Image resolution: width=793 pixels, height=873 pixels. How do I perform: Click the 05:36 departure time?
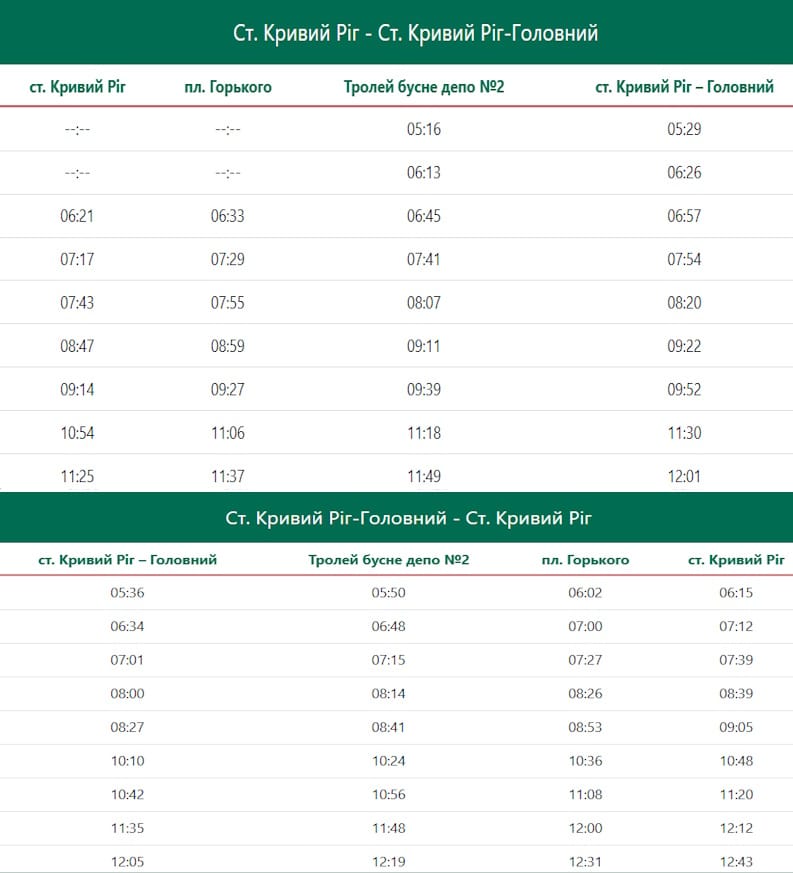(x=127, y=593)
